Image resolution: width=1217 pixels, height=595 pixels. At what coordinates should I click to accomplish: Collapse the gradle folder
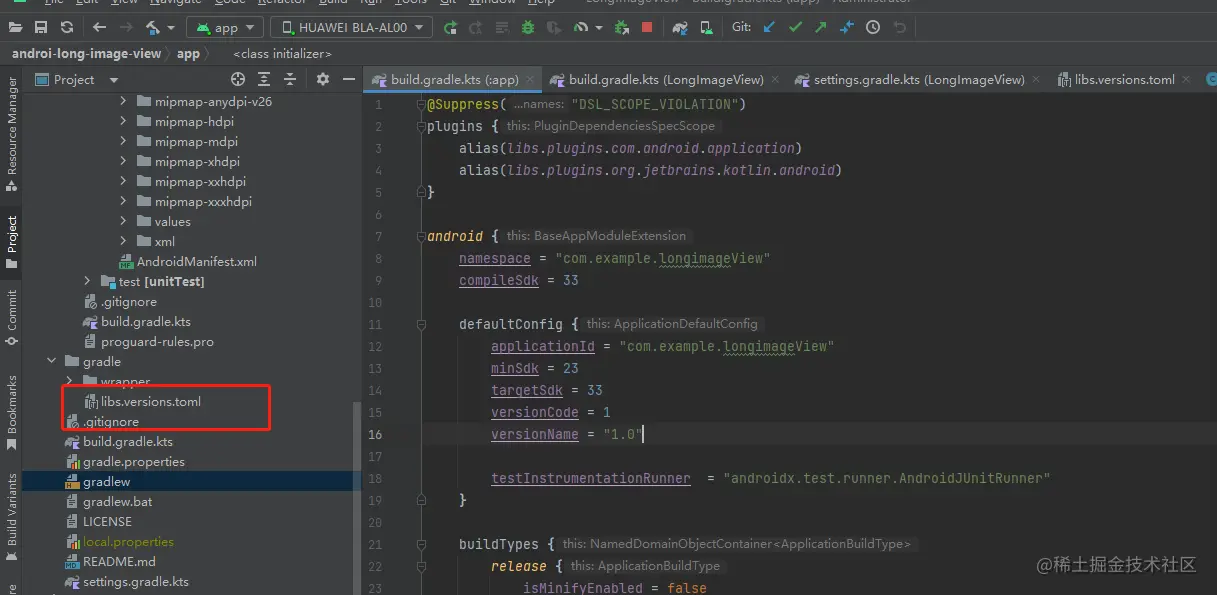52,361
